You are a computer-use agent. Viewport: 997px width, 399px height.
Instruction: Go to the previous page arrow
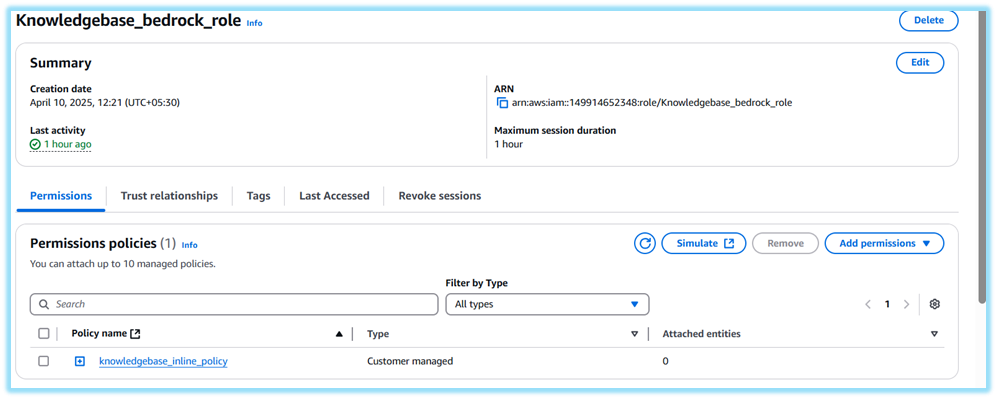coord(868,304)
